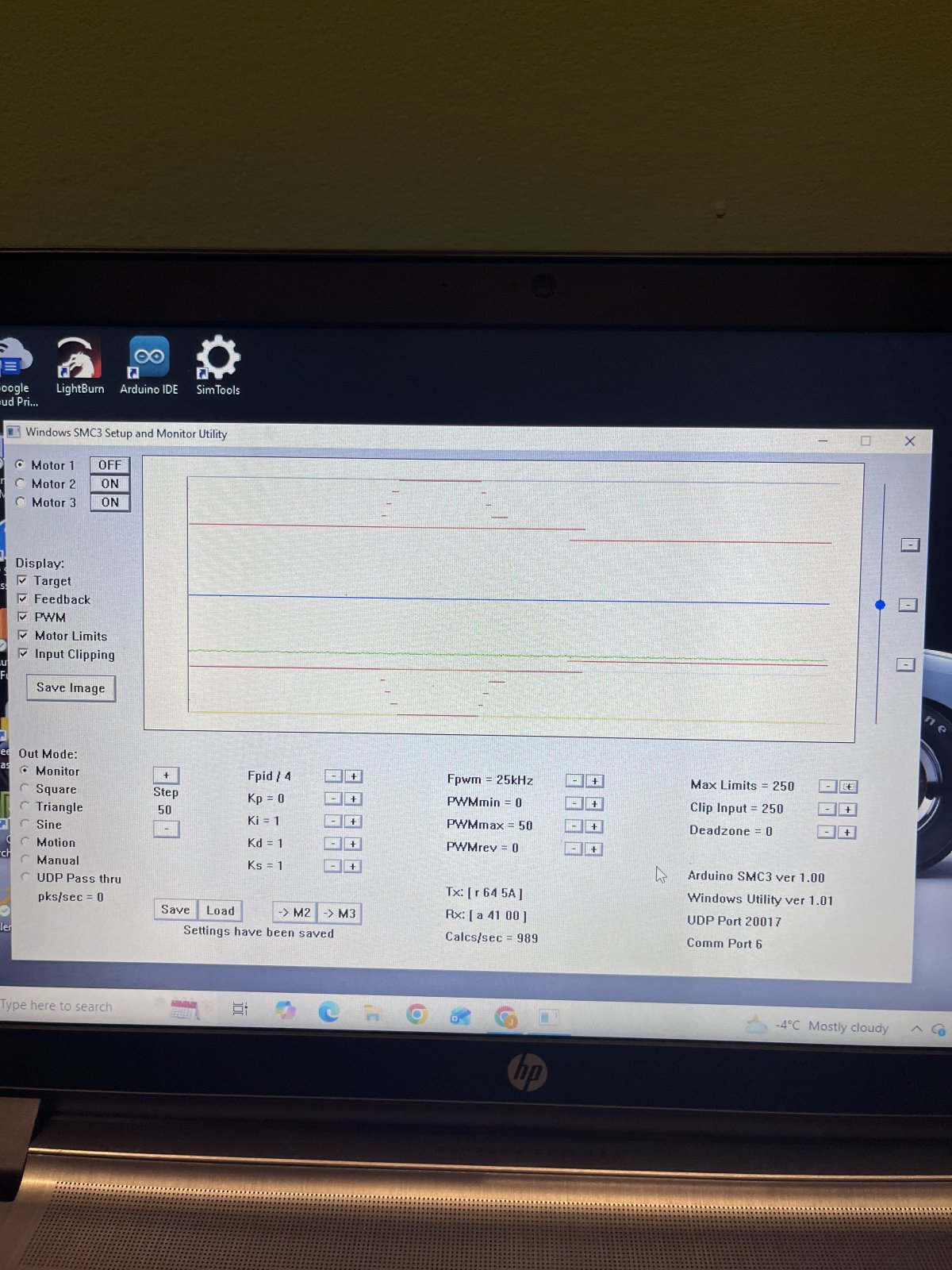Image resolution: width=952 pixels, height=1270 pixels.
Task: Copy settings to Motor 2 with -> M2
Action: tap(294, 913)
